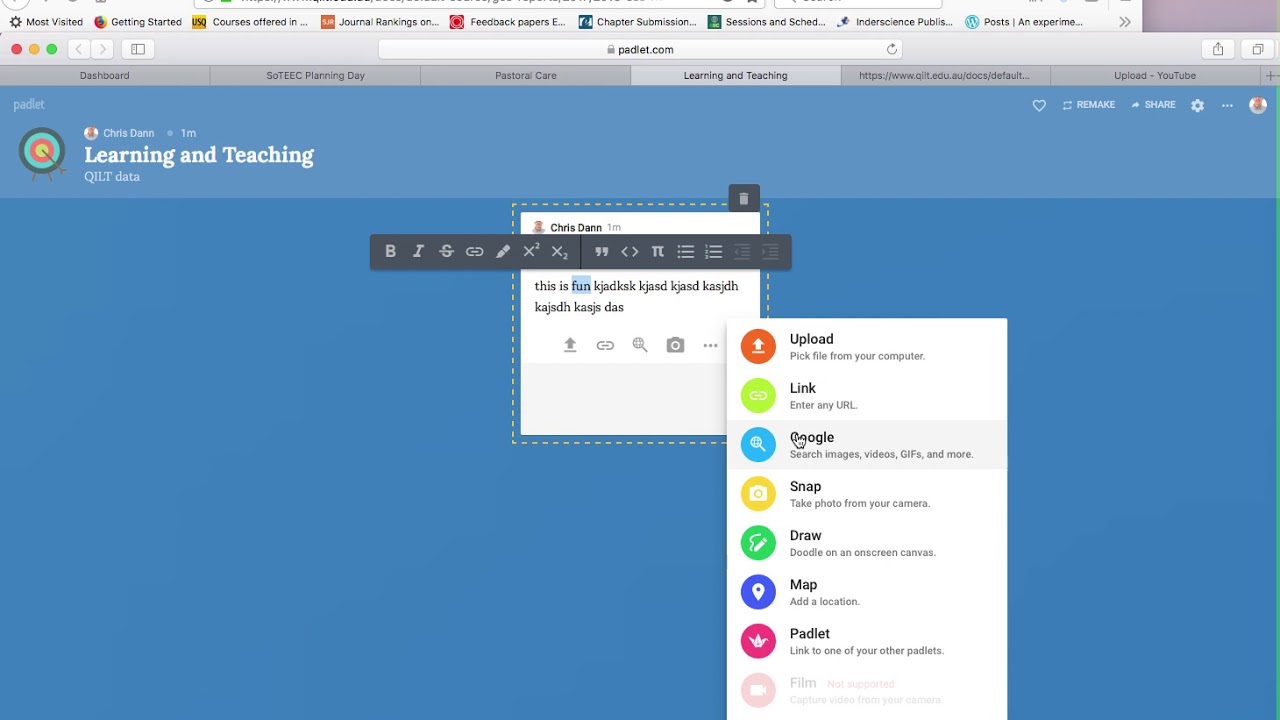Format the text as code

(630, 252)
